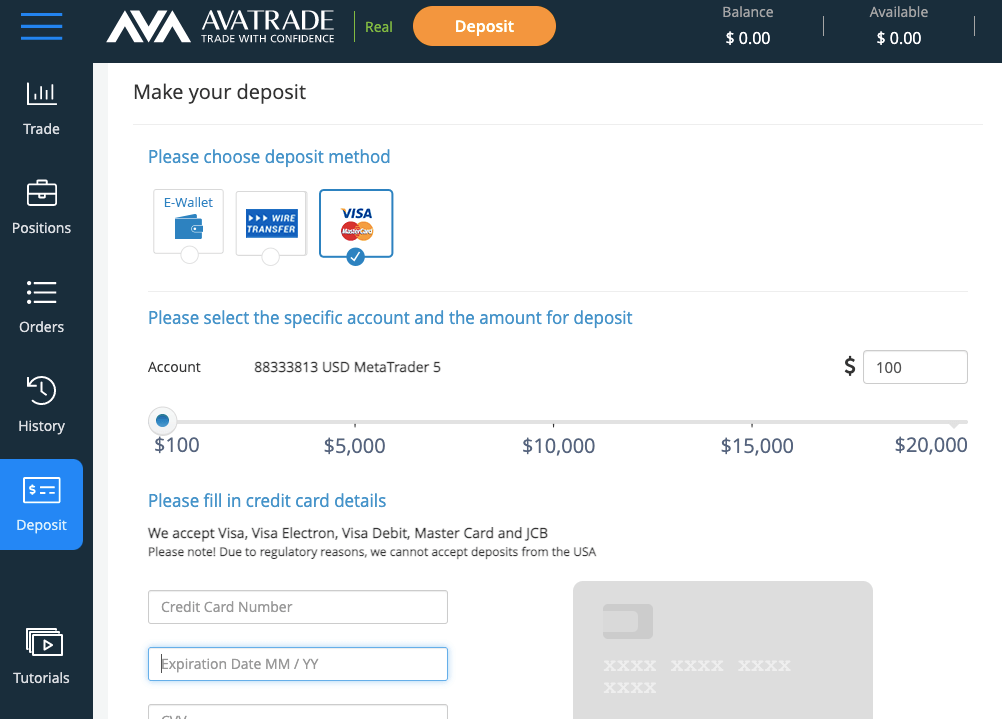Click the Real account type label
1002x719 pixels.
pyautogui.click(x=378, y=27)
